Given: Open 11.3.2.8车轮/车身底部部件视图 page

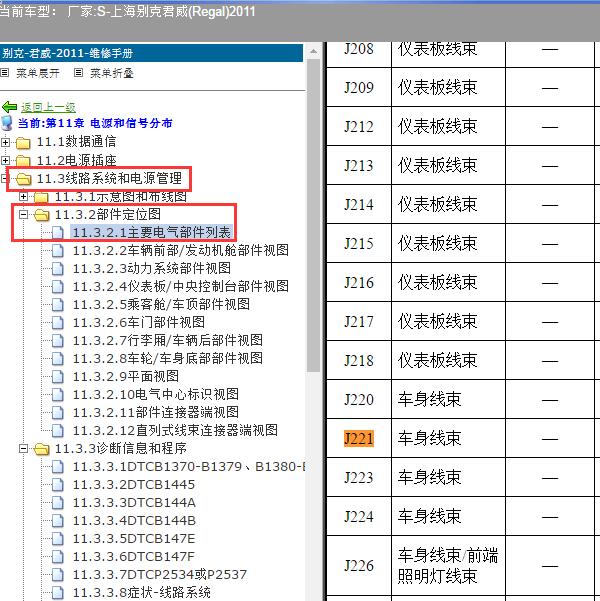Looking at the screenshot, I should click(x=168, y=358).
